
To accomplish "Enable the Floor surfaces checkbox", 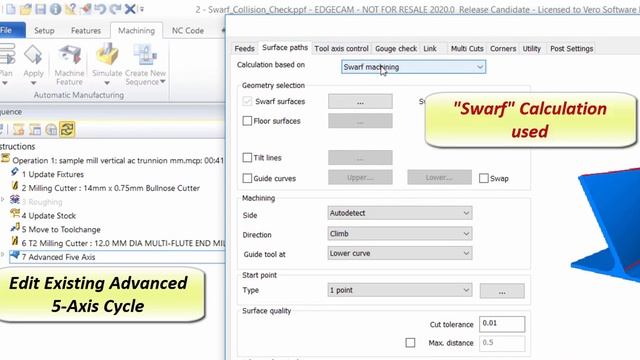I will pyautogui.click(x=247, y=121).
